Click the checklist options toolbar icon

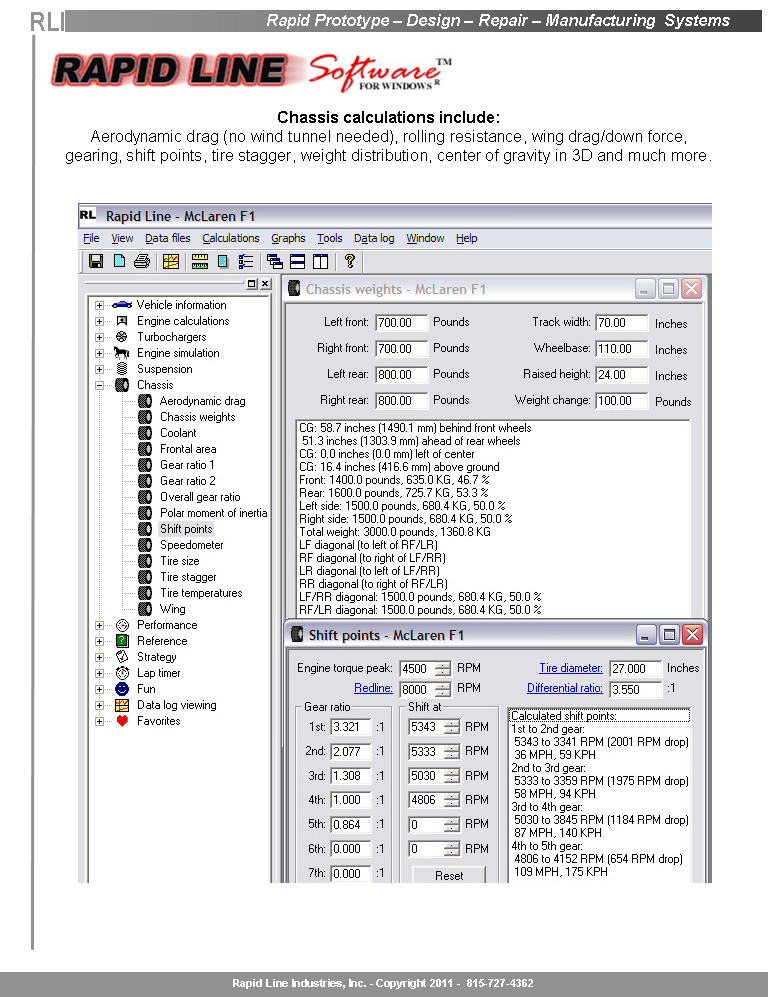tap(245, 261)
